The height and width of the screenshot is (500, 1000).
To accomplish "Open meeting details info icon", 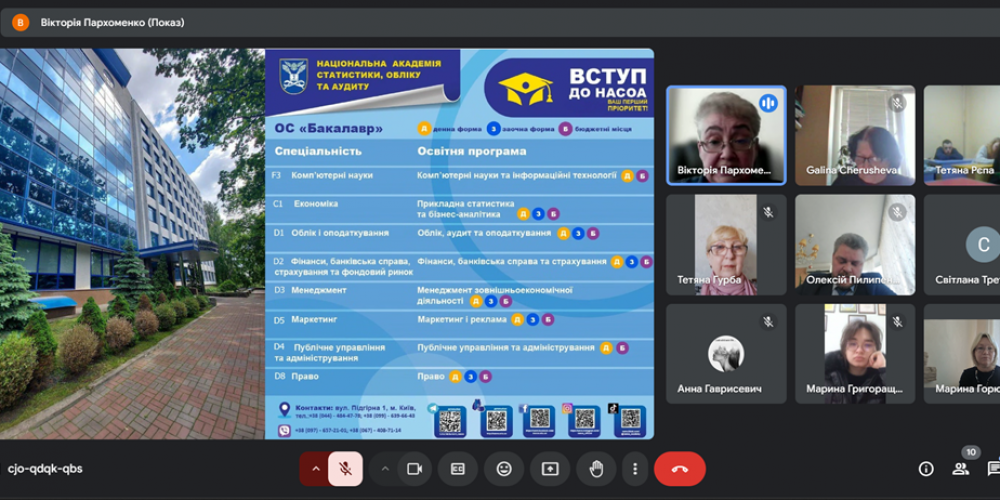I will pyautogui.click(x=926, y=468).
